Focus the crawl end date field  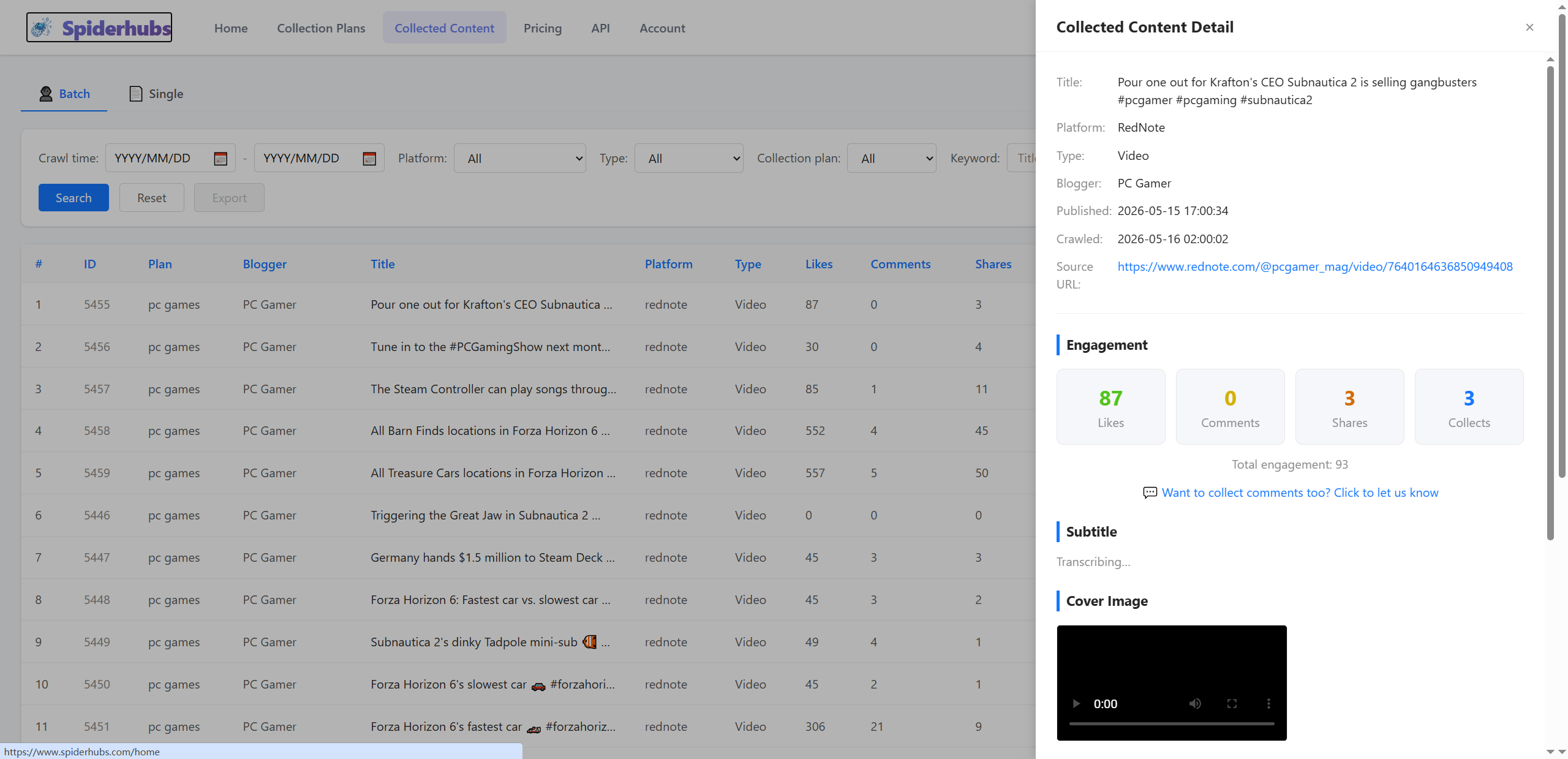319,158
